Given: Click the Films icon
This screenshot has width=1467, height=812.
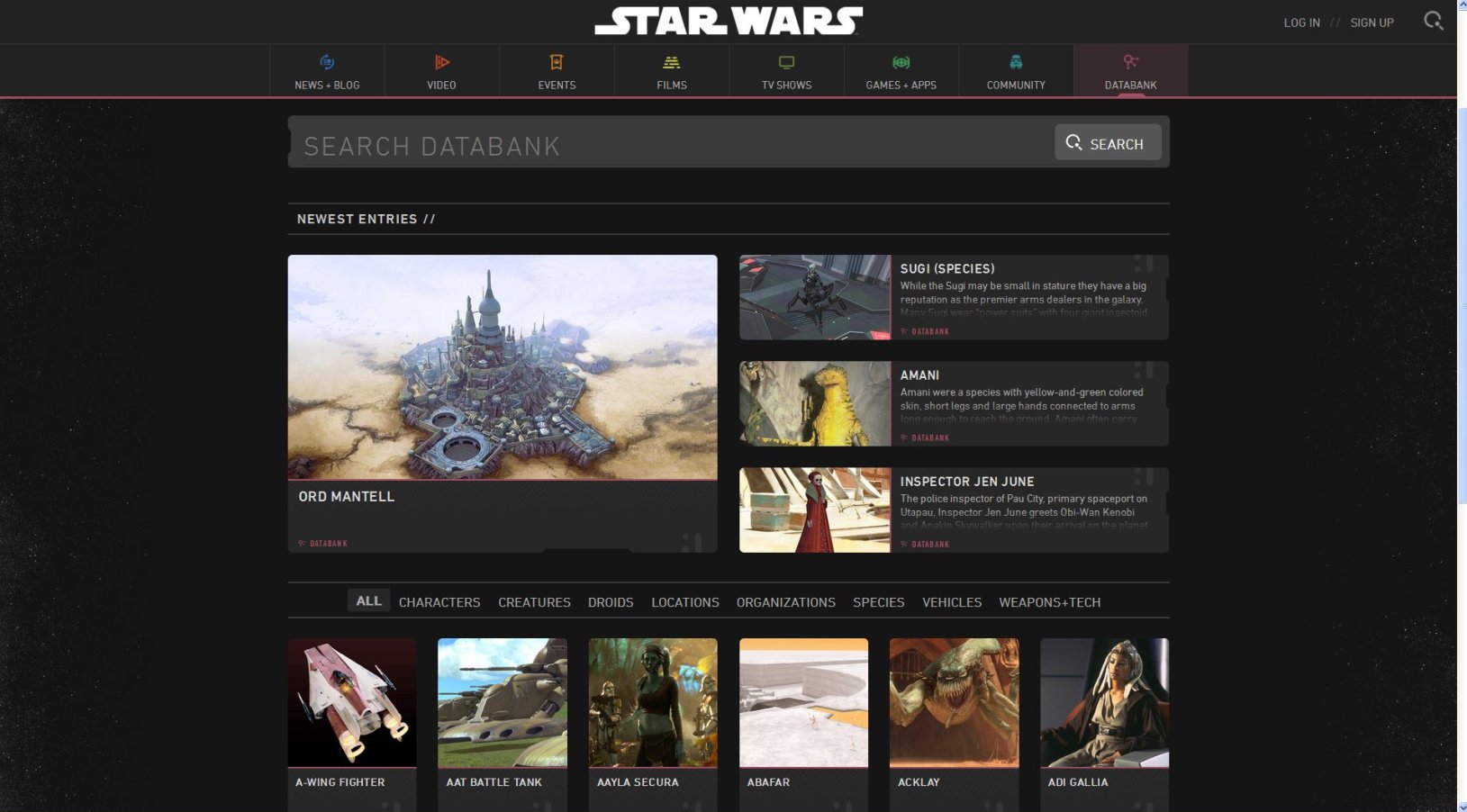Looking at the screenshot, I should click(x=672, y=62).
